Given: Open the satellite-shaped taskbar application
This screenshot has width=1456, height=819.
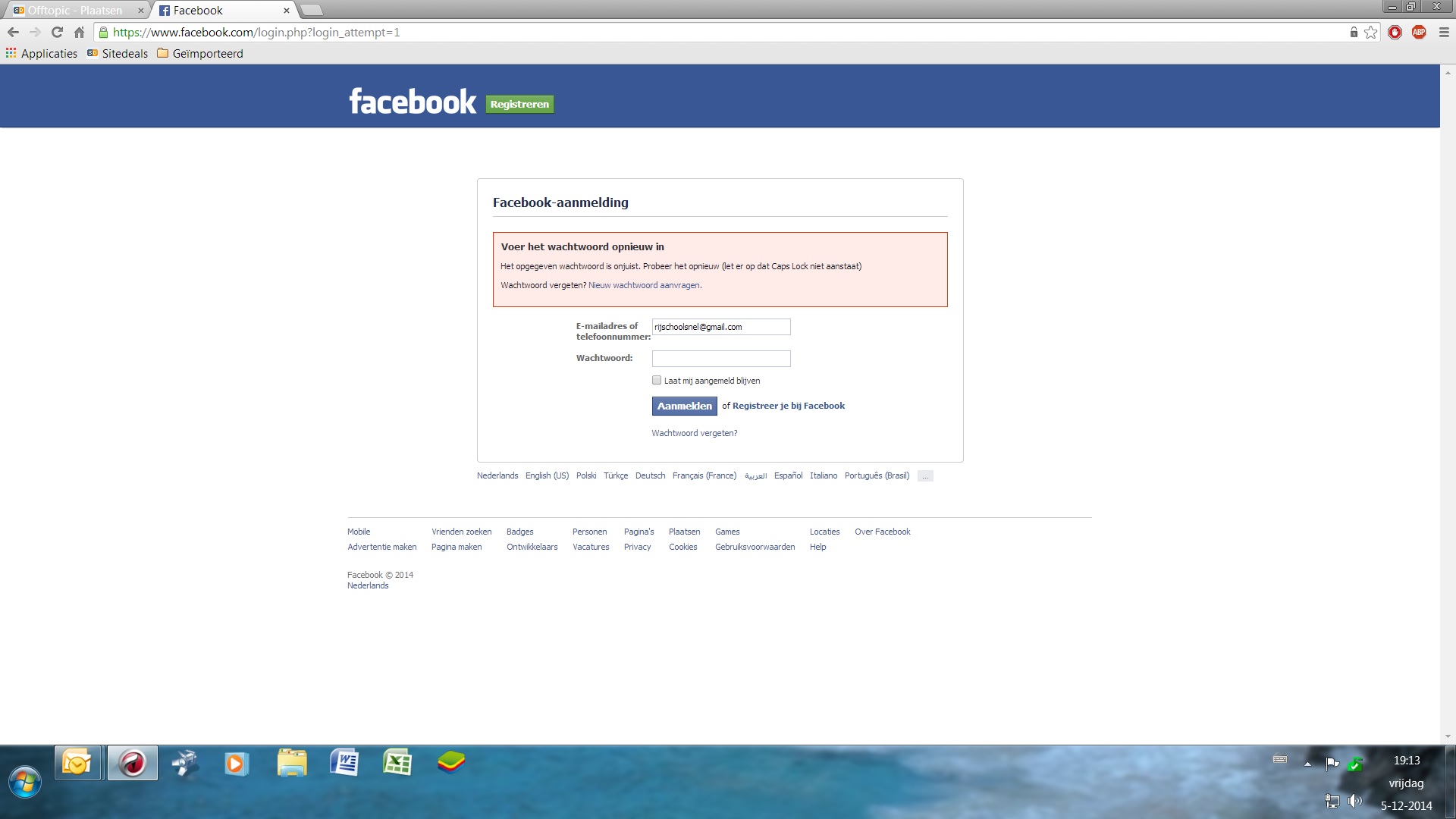Looking at the screenshot, I should point(184,763).
